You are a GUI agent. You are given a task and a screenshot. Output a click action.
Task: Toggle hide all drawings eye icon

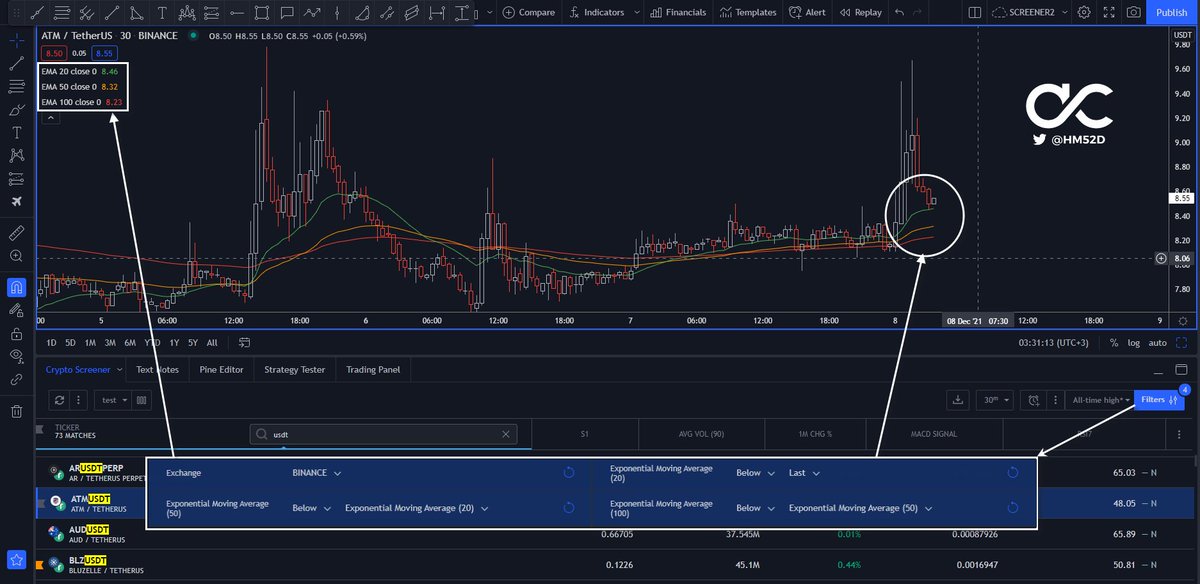(x=16, y=356)
